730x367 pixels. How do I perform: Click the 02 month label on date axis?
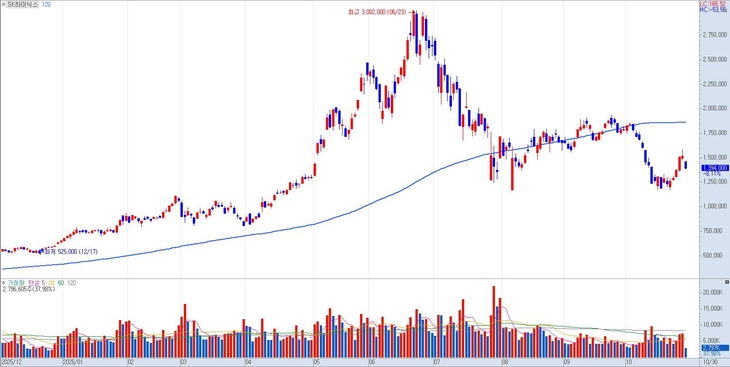131,361
